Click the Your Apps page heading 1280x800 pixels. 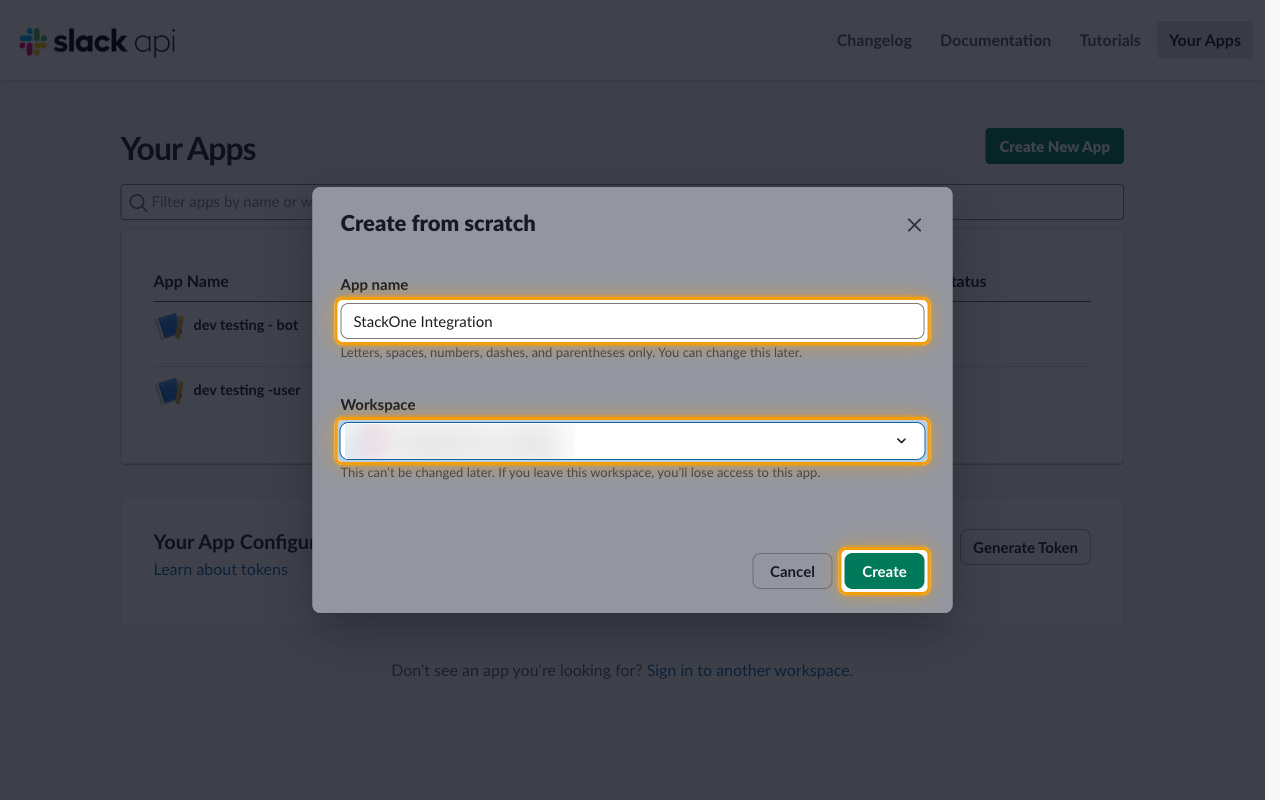(188, 149)
